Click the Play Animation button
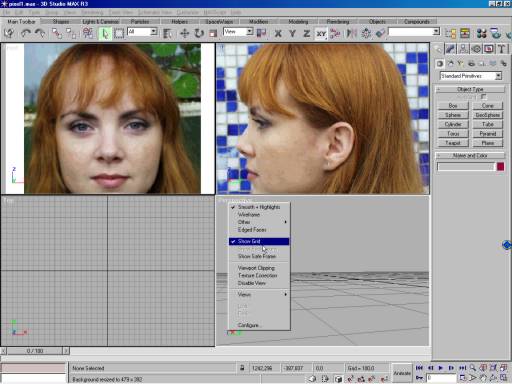 [x=441, y=368]
